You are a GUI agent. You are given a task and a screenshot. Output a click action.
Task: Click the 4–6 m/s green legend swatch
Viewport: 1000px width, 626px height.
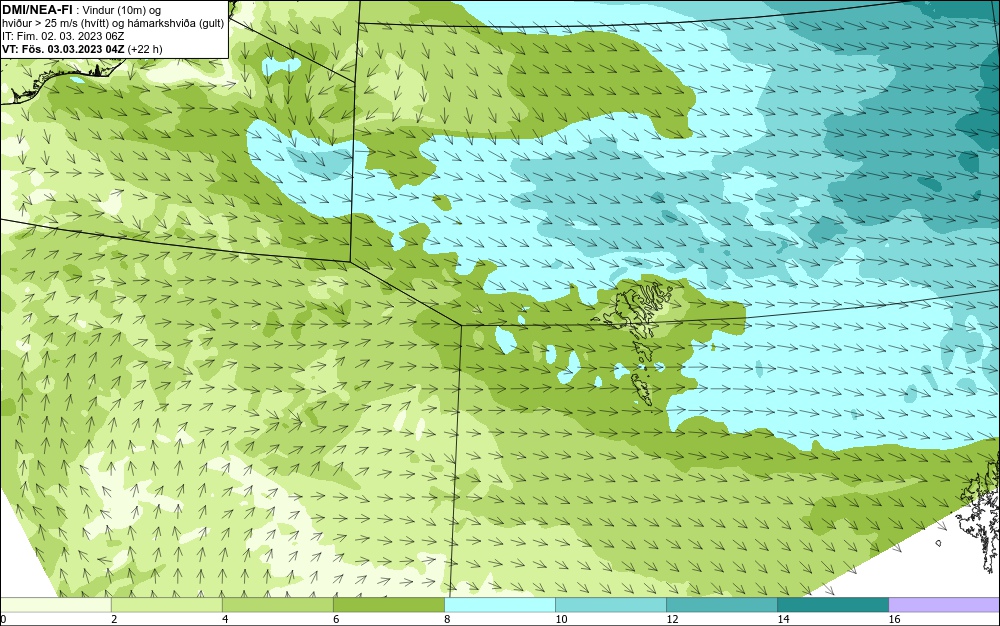pos(278,604)
